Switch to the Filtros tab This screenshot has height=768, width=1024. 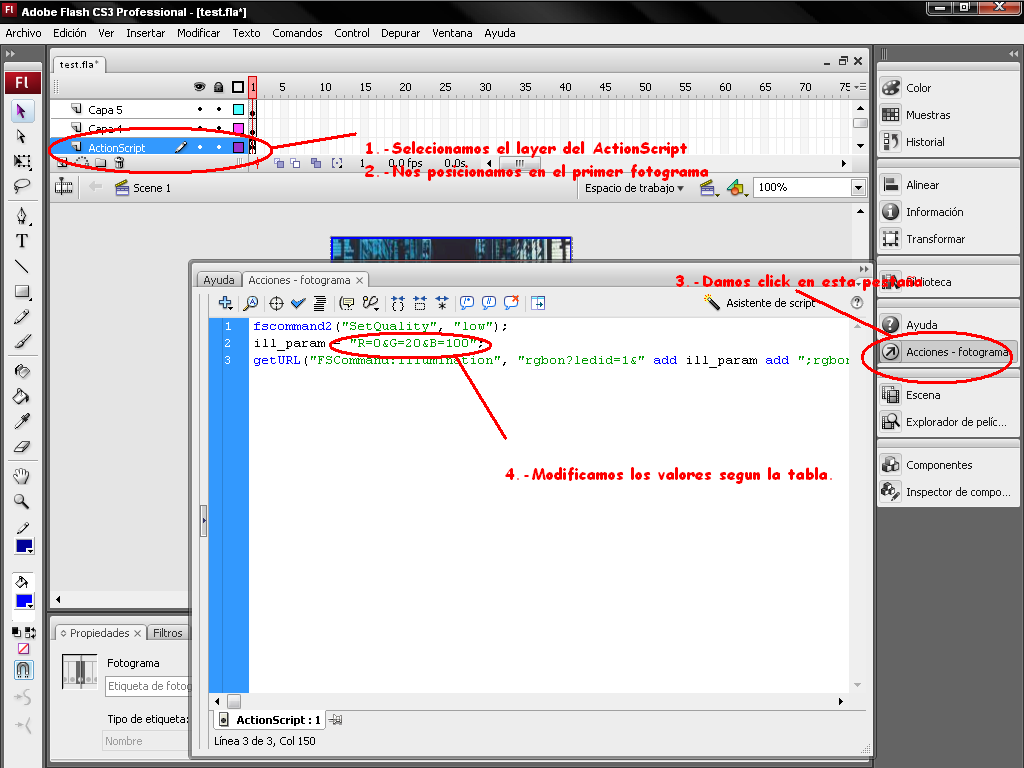[168, 633]
